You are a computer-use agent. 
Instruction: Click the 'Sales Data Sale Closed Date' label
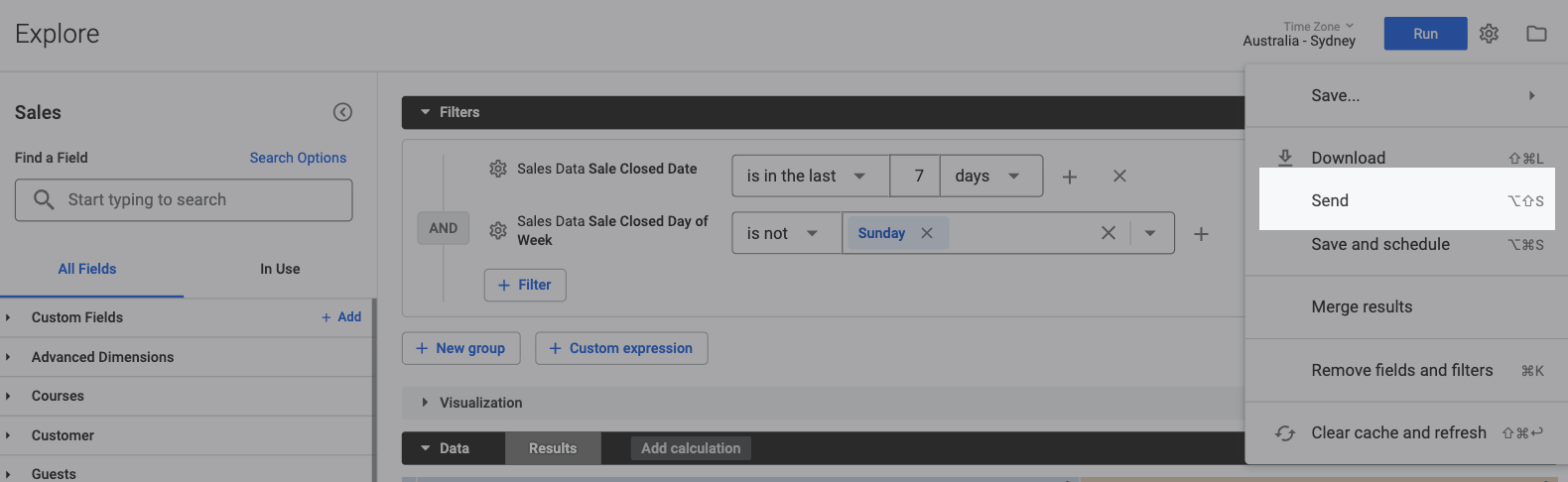[607, 169]
